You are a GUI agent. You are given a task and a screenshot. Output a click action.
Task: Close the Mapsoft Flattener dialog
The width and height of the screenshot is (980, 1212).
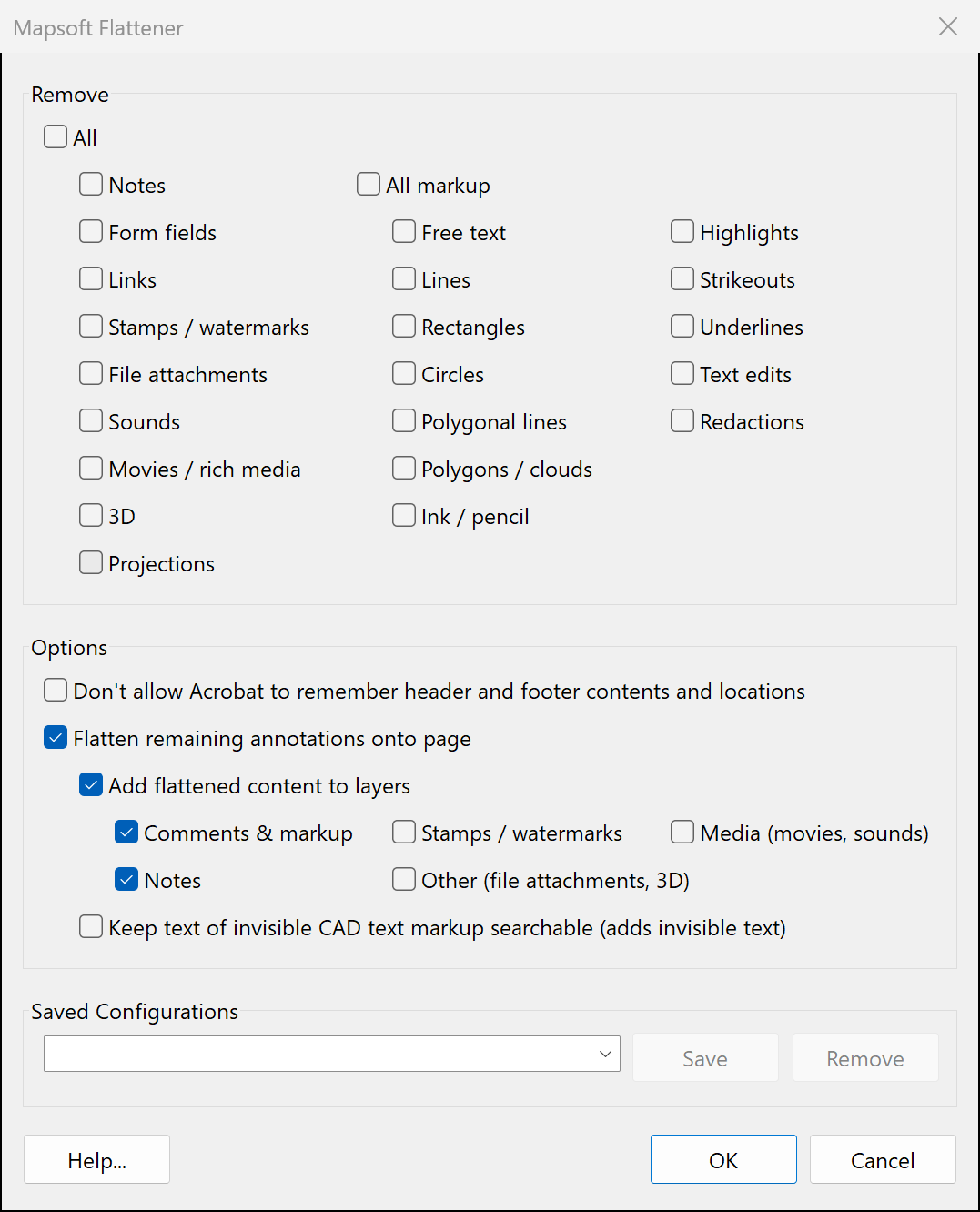pyautogui.click(x=948, y=27)
